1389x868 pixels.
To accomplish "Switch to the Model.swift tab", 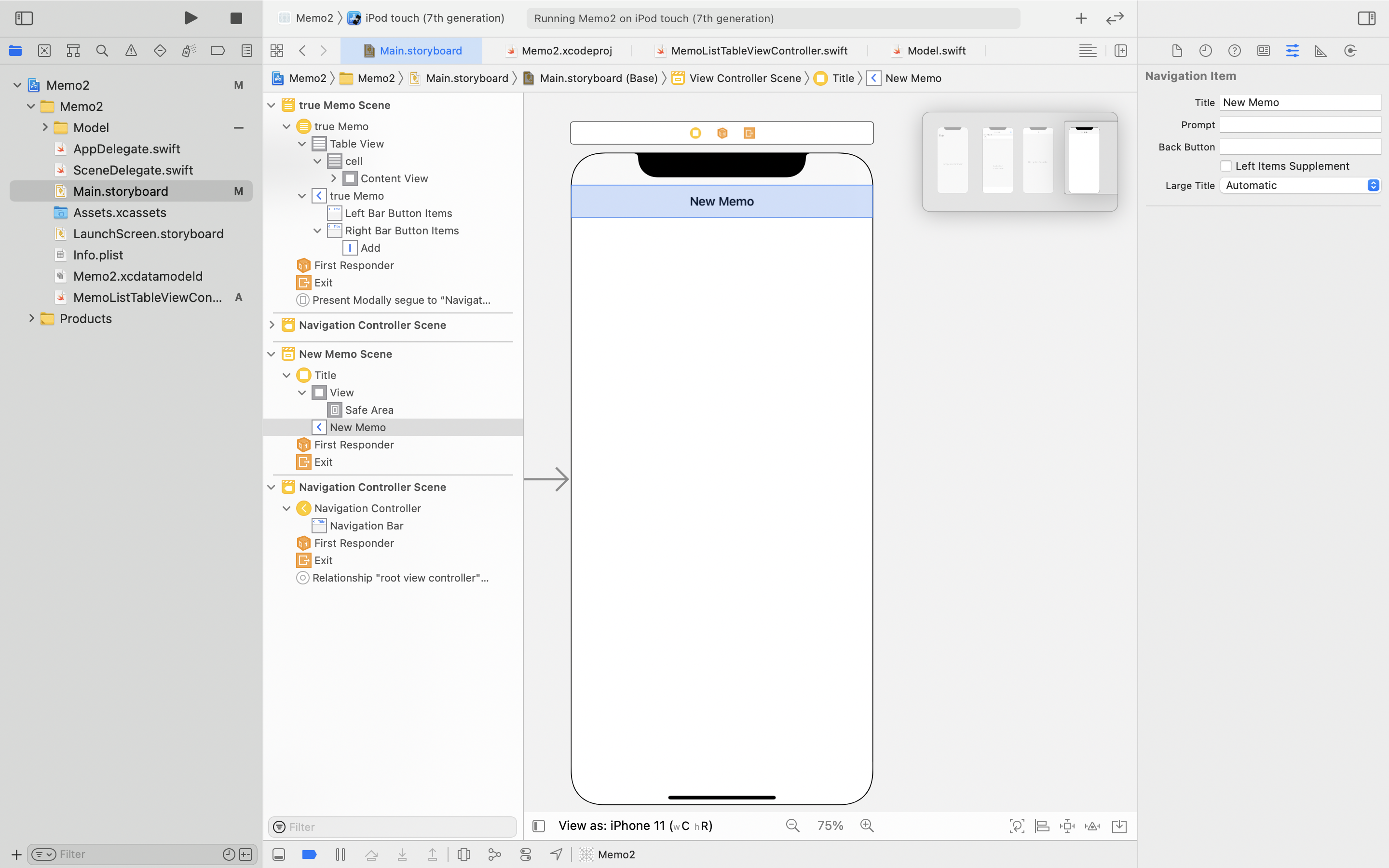I will [x=936, y=51].
